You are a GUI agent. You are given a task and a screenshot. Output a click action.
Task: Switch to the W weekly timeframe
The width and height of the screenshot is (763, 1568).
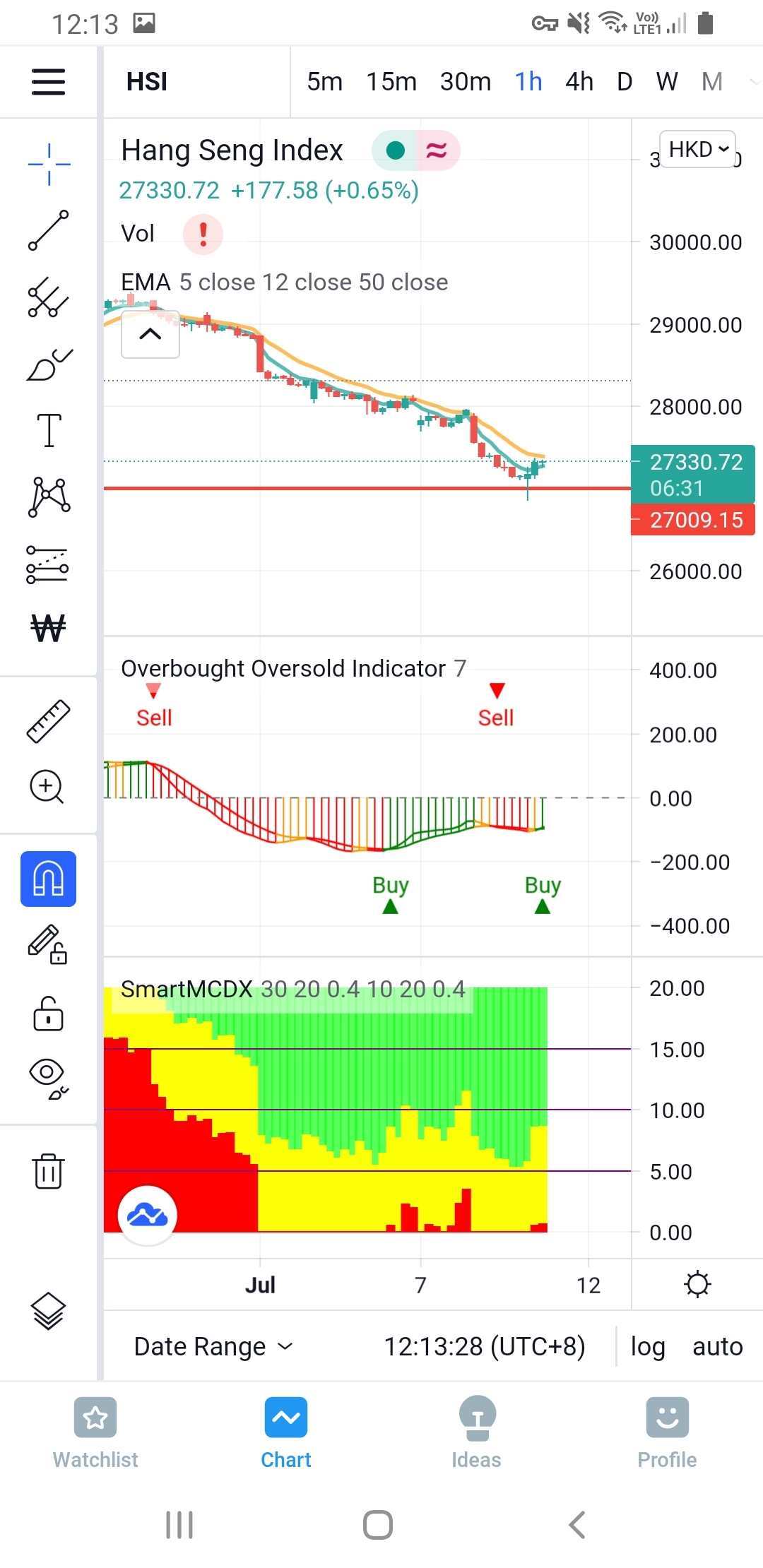(x=667, y=82)
